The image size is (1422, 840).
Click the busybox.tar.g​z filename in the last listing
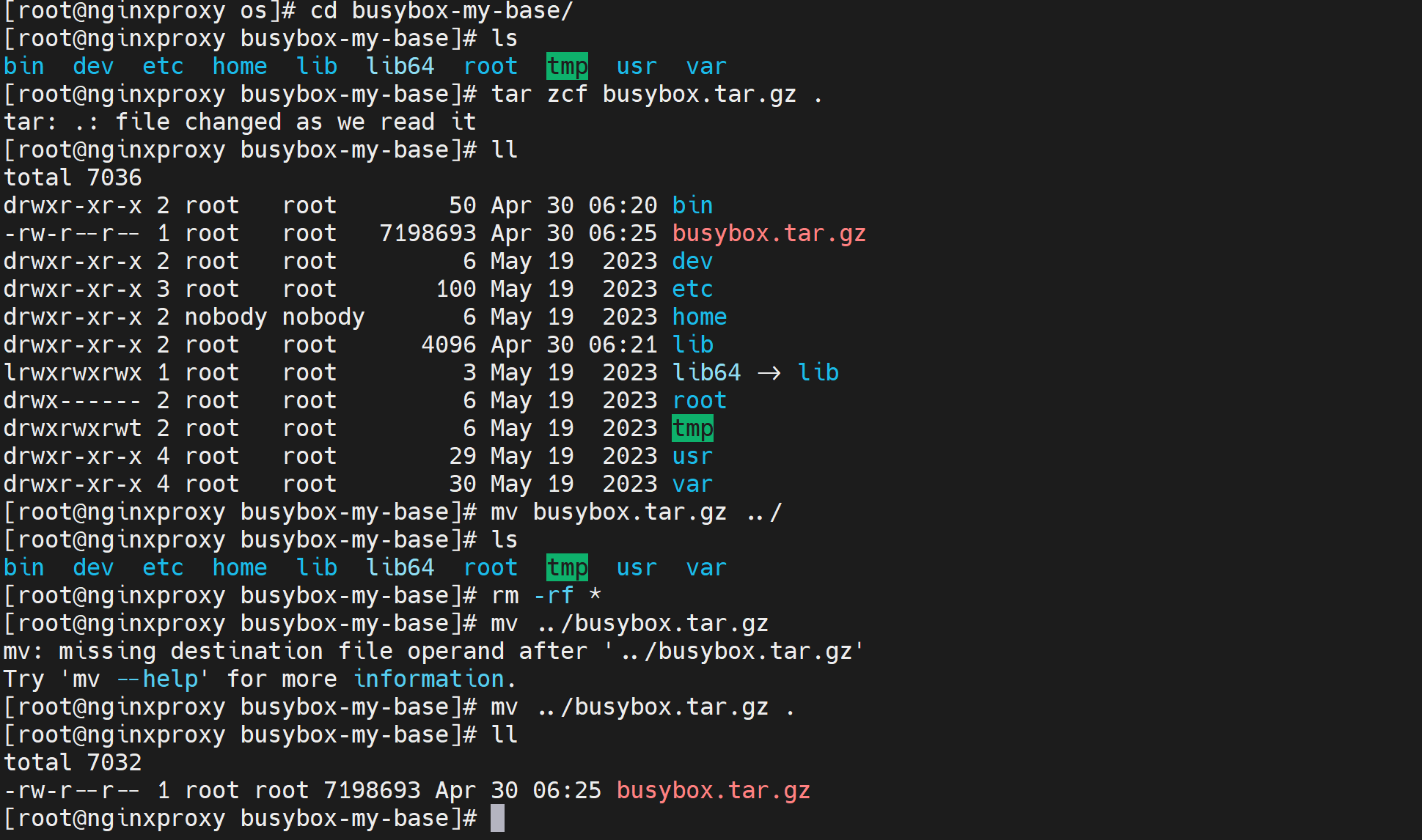tap(713, 790)
